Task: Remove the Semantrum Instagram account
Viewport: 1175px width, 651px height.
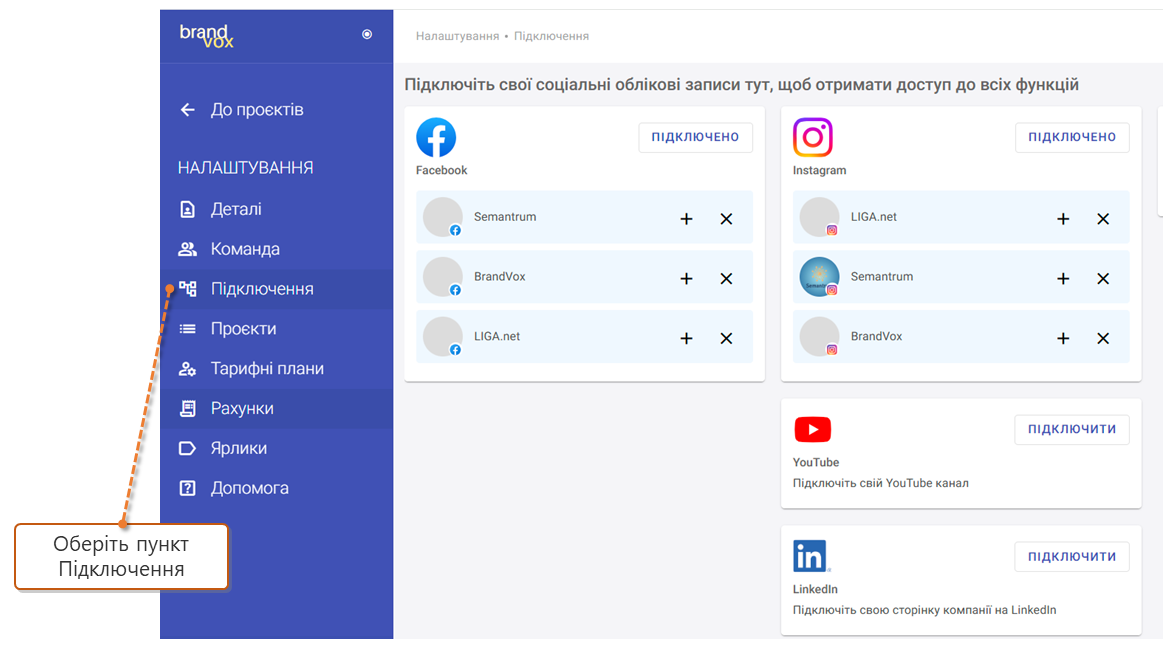Action: pyautogui.click(x=1103, y=279)
